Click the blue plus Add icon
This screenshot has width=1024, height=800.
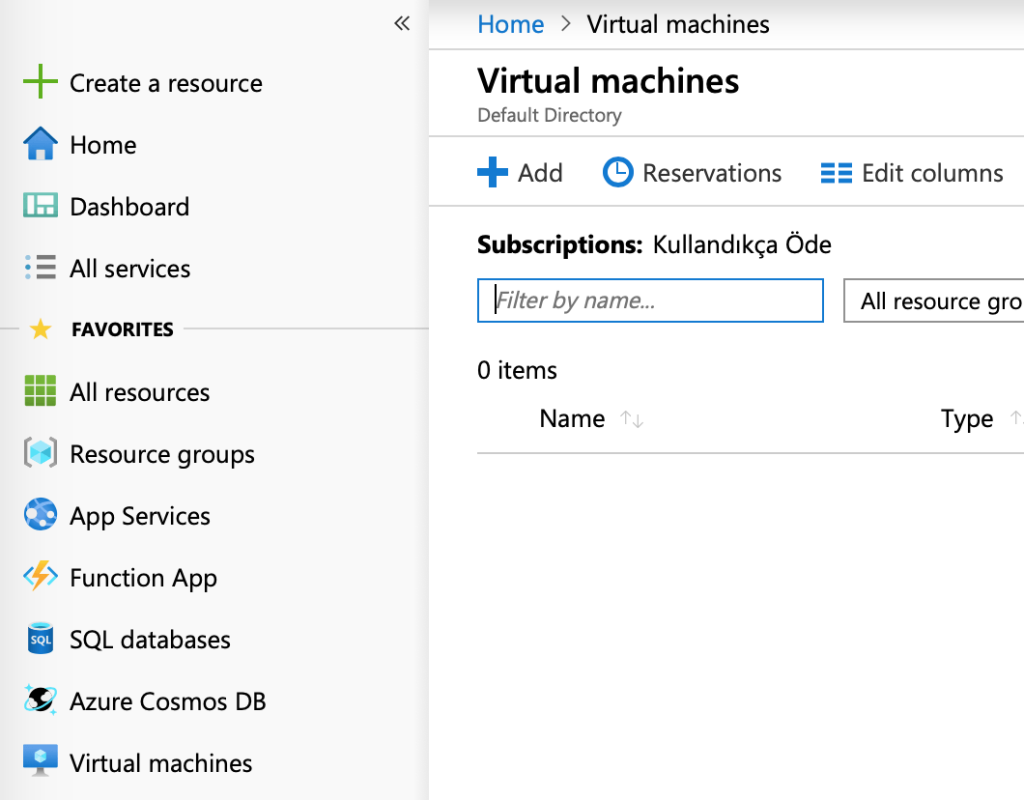click(x=492, y=172)
